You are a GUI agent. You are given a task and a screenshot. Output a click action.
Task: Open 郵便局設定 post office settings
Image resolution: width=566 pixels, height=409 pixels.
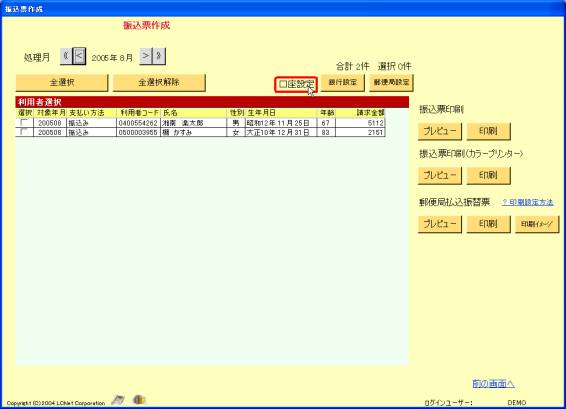pyautogui.click(x=391, y=83)
